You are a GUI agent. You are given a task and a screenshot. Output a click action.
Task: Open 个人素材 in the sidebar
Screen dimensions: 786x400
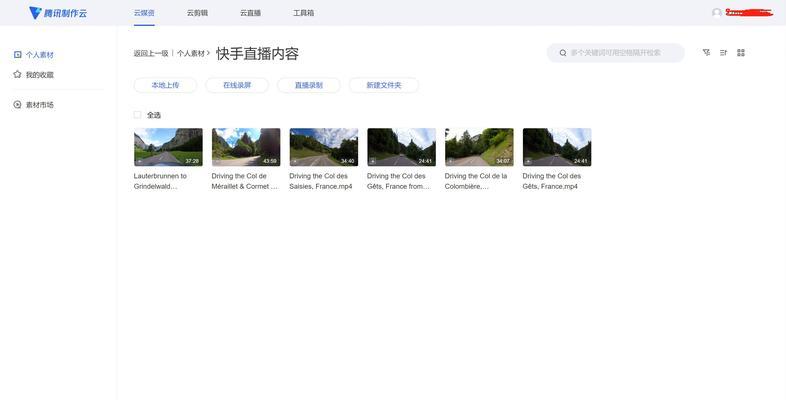coord(34,55)
